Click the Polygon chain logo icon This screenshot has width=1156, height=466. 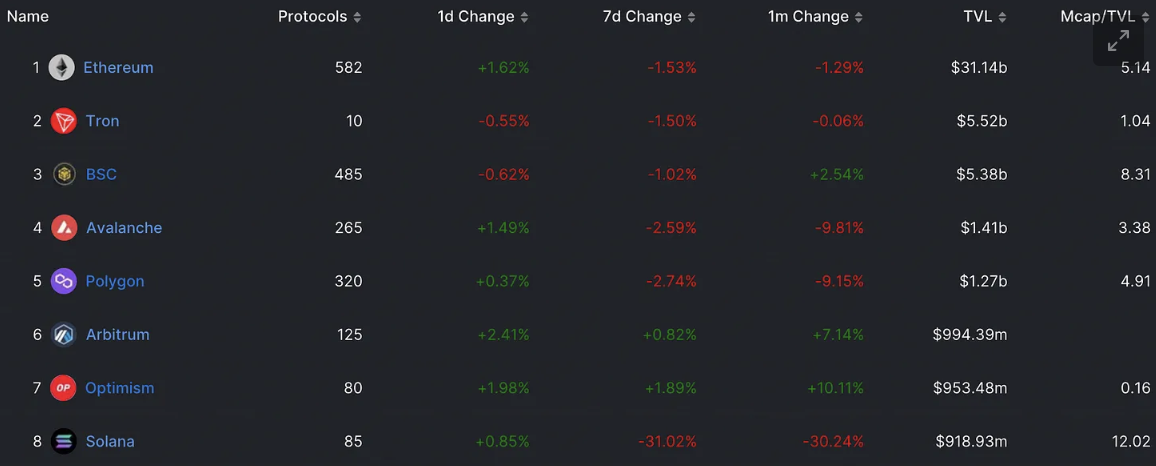coord(64,281)
